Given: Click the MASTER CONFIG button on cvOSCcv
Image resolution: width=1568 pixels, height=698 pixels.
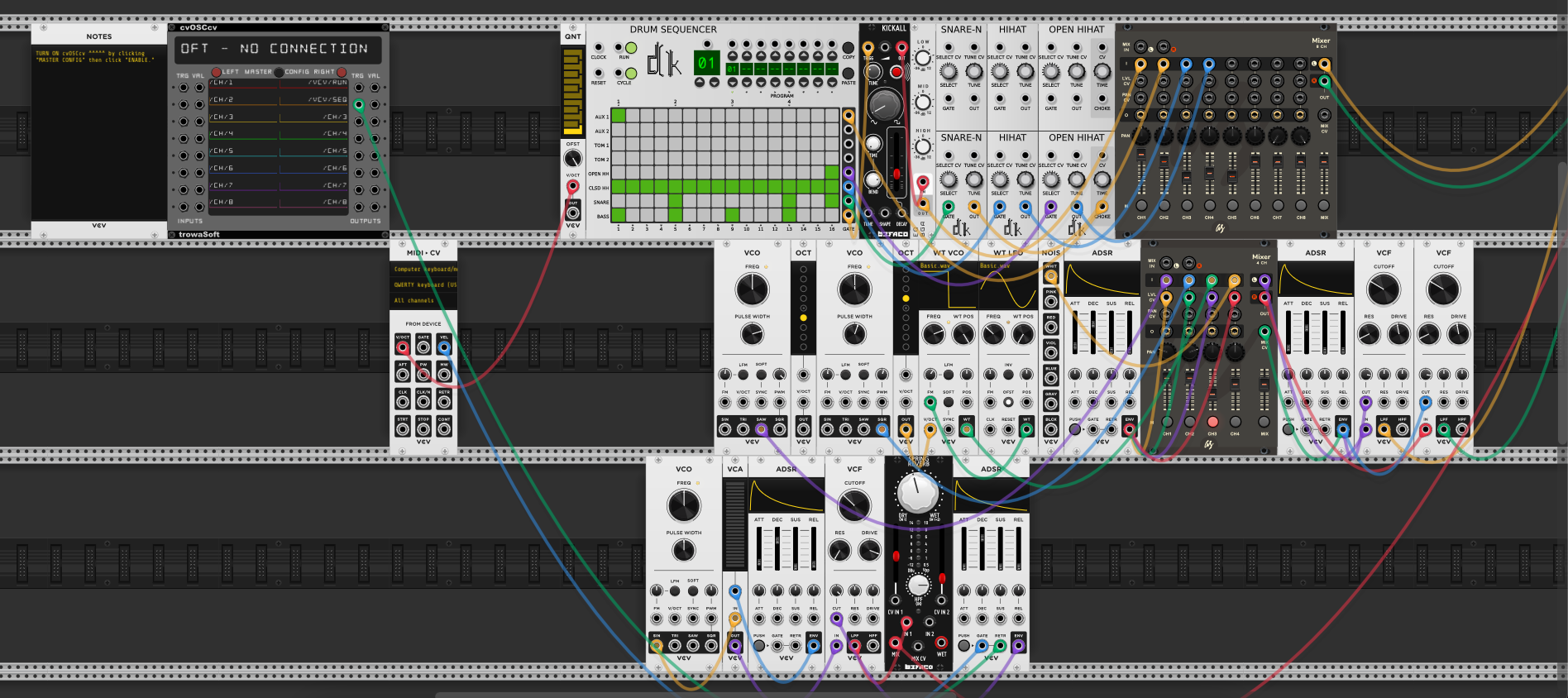Looking at the screenshot, I should click(279, 72).
